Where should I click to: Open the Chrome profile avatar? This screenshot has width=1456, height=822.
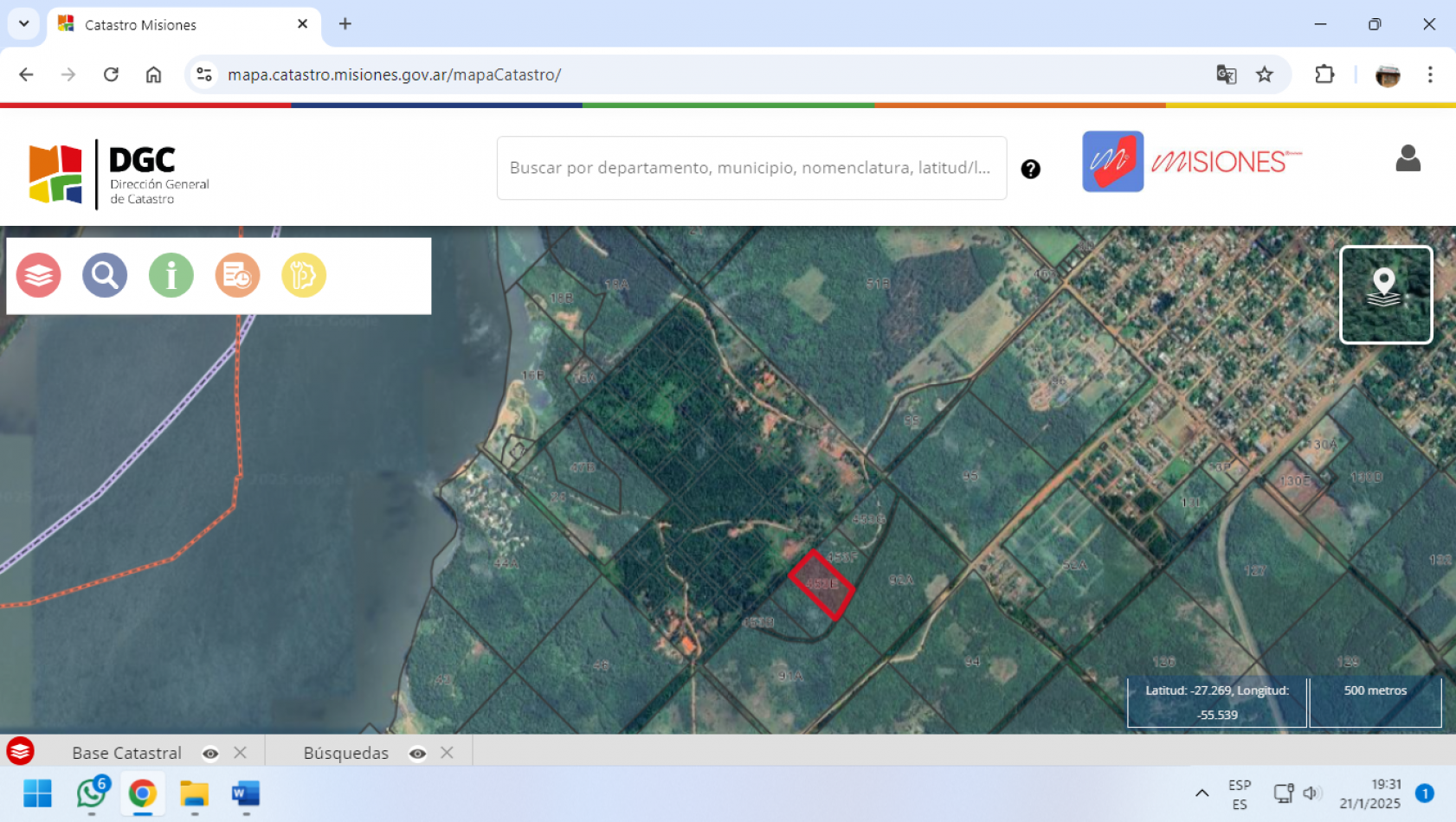pyautogui.click(x=1388, y=75)
